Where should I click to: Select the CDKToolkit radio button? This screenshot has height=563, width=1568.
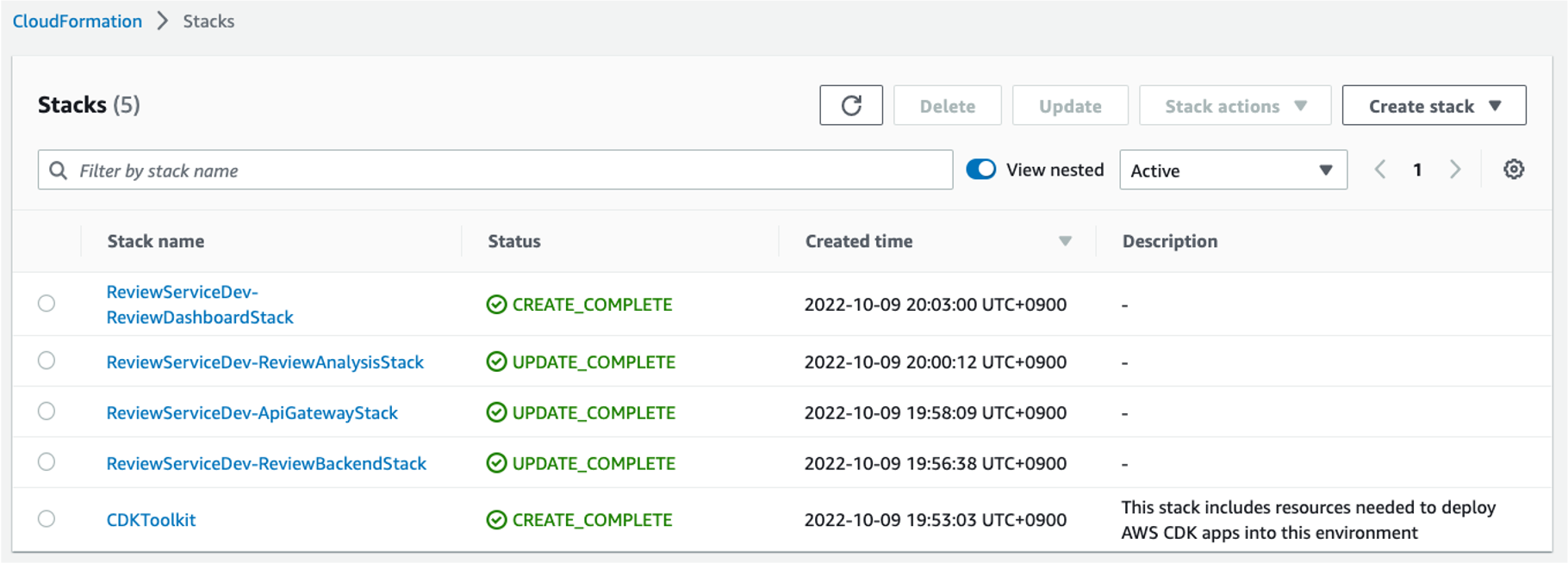(47, 519)
